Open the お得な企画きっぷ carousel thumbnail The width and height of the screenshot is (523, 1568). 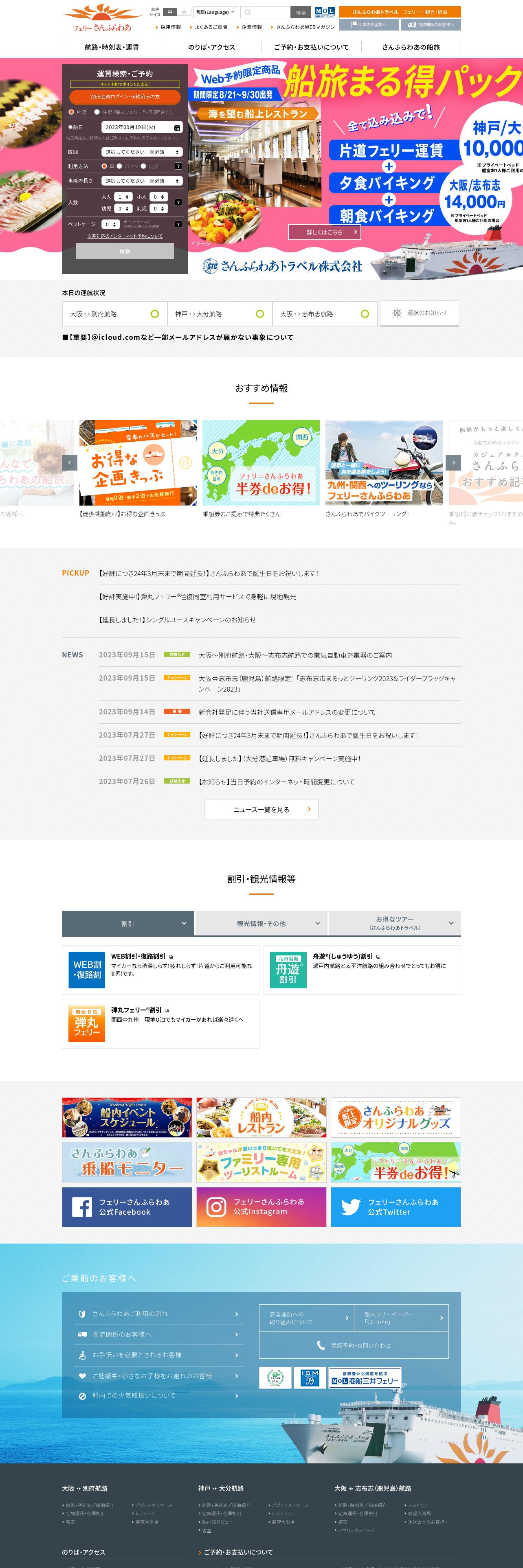click(x=138, y=462)
